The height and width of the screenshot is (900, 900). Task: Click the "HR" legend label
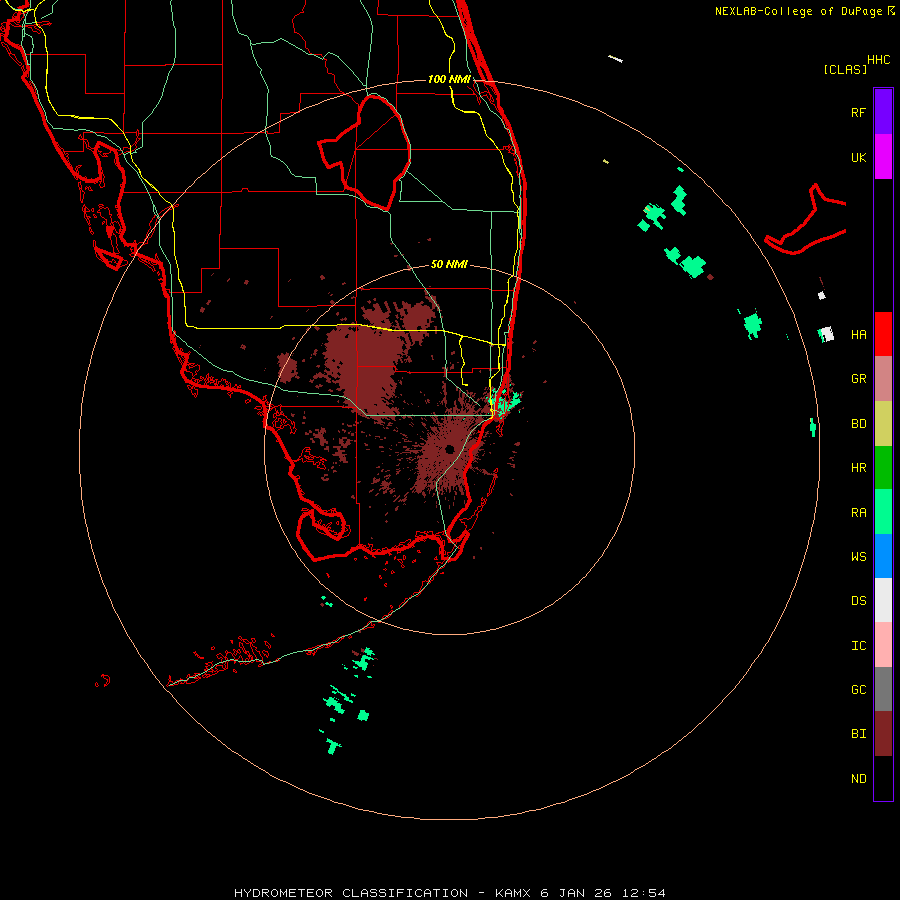[x=858, y=468]
